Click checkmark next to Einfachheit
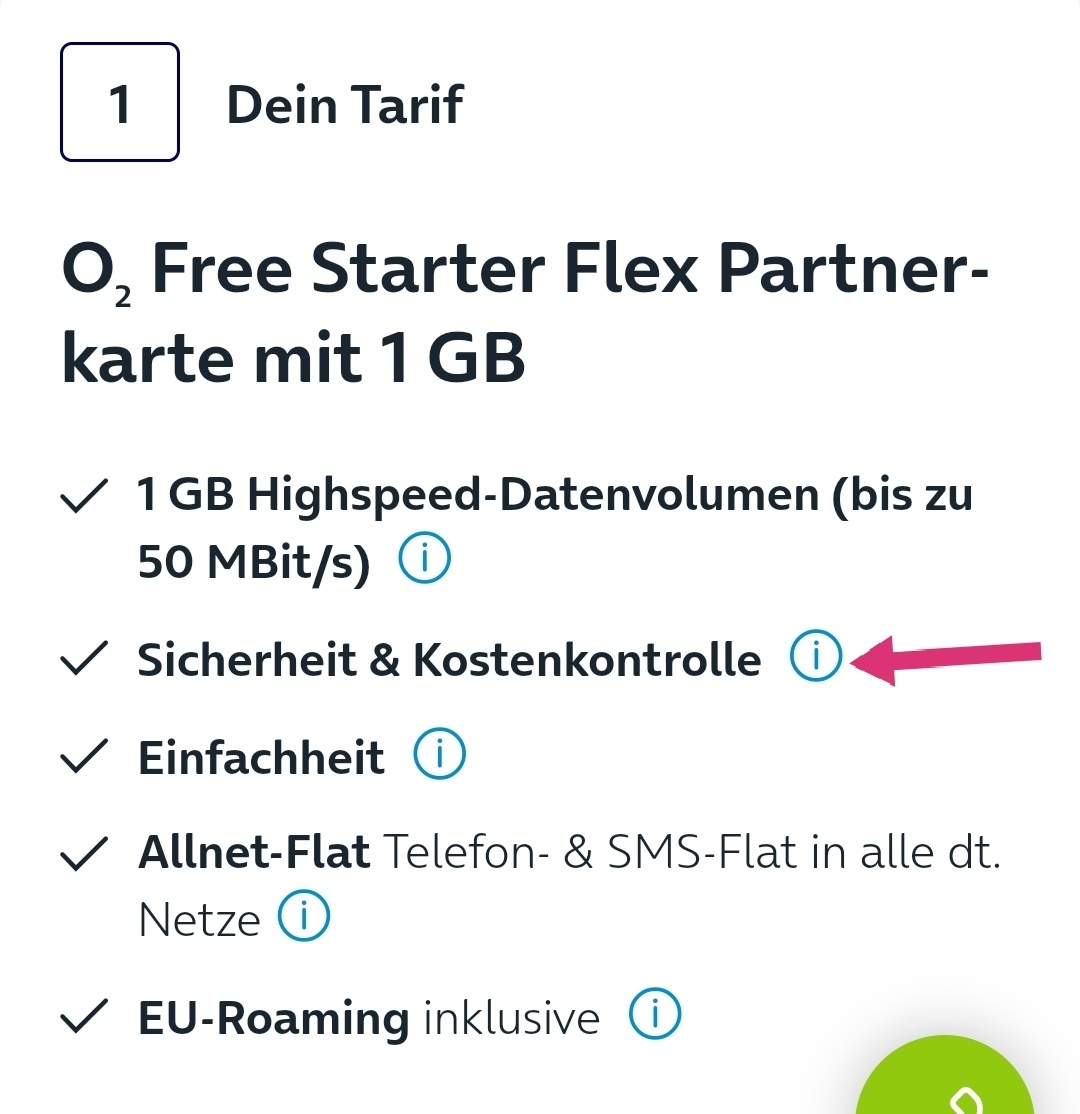1080x1114 pixels. 84,756
